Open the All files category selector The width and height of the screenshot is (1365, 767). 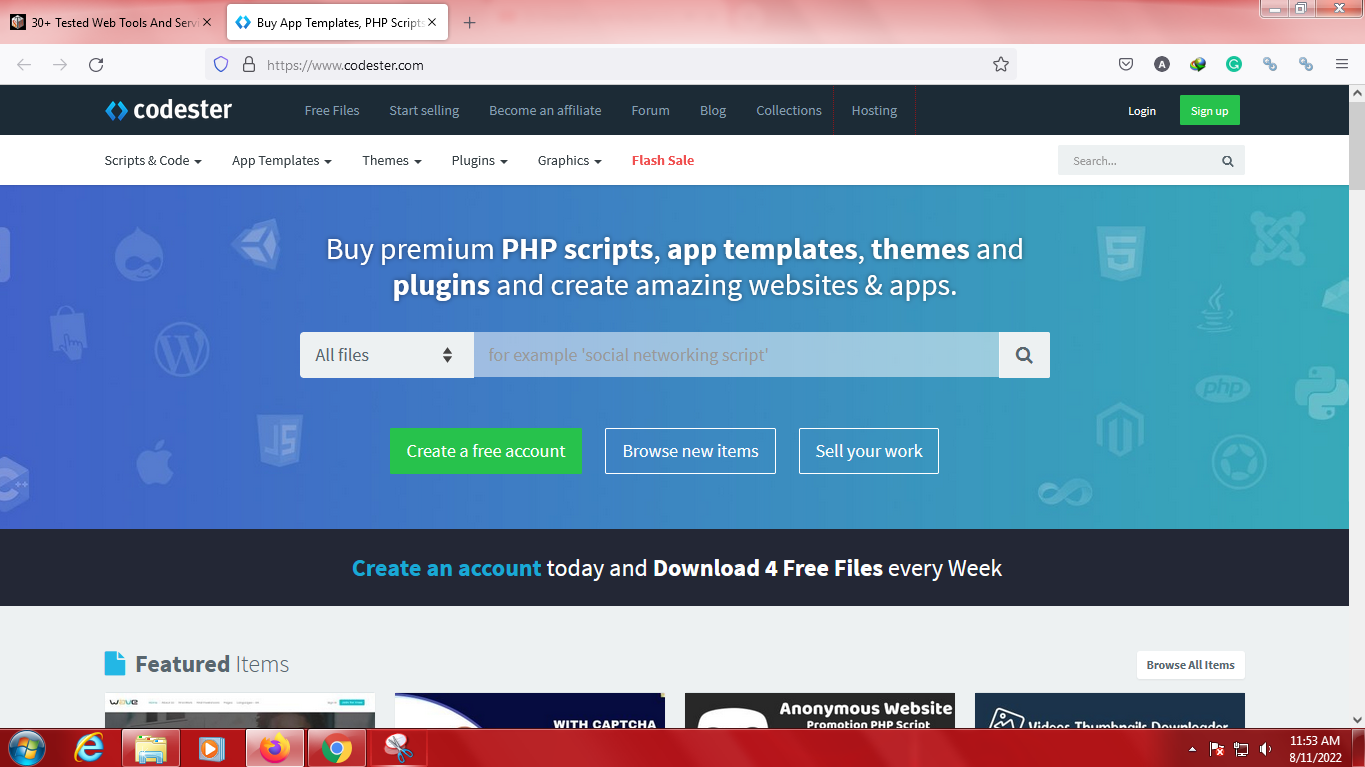[x=387, y=355]
